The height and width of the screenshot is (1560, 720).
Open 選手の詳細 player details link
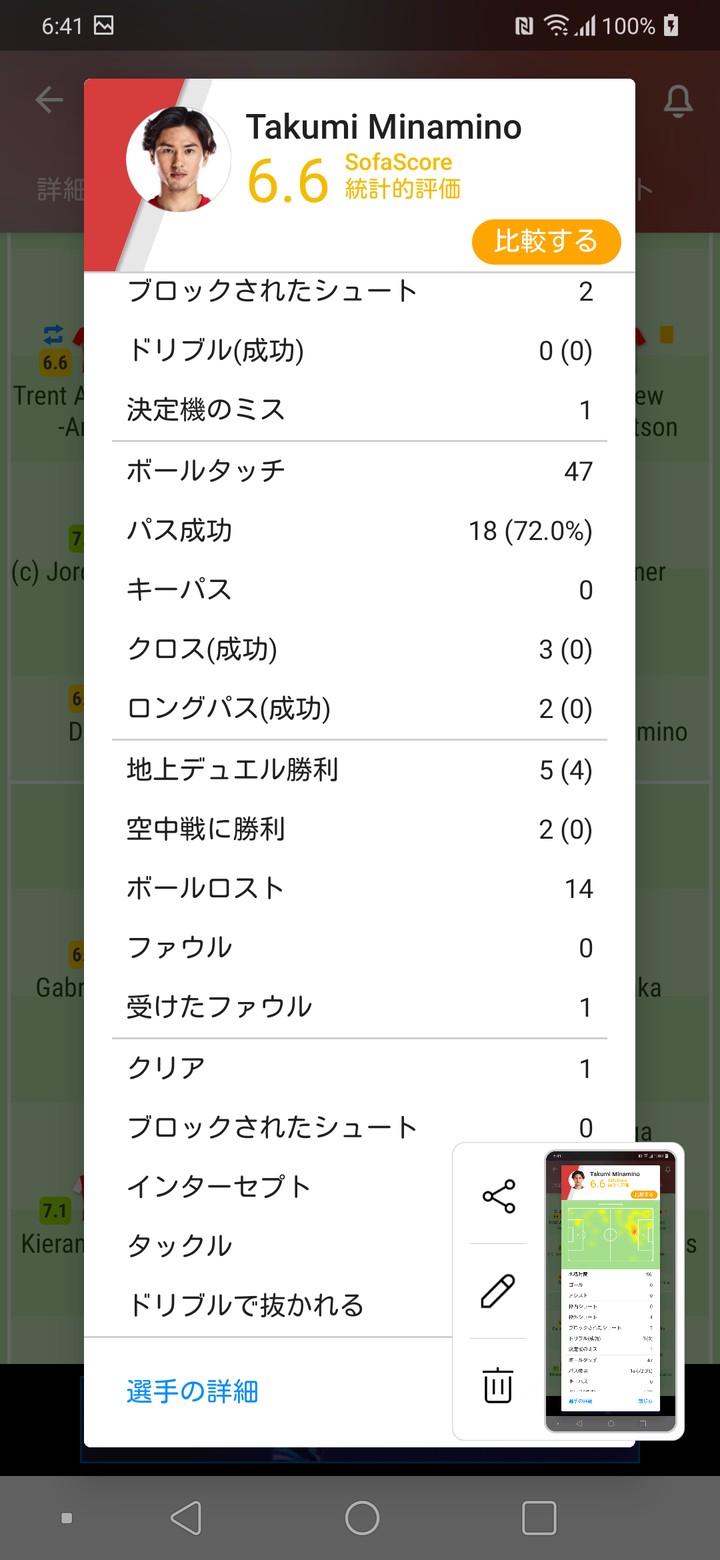click(x=192, y=1391)
